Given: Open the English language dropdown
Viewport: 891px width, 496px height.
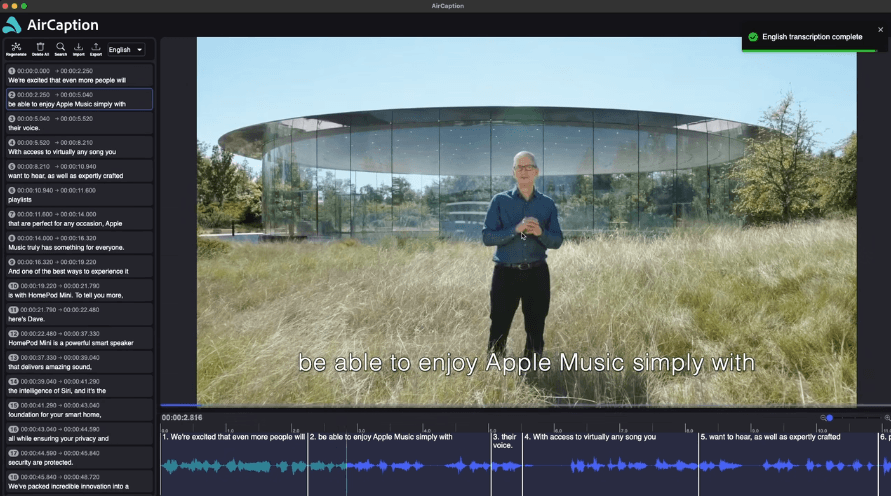Looking at the screenshot, I should coord(126,49).
